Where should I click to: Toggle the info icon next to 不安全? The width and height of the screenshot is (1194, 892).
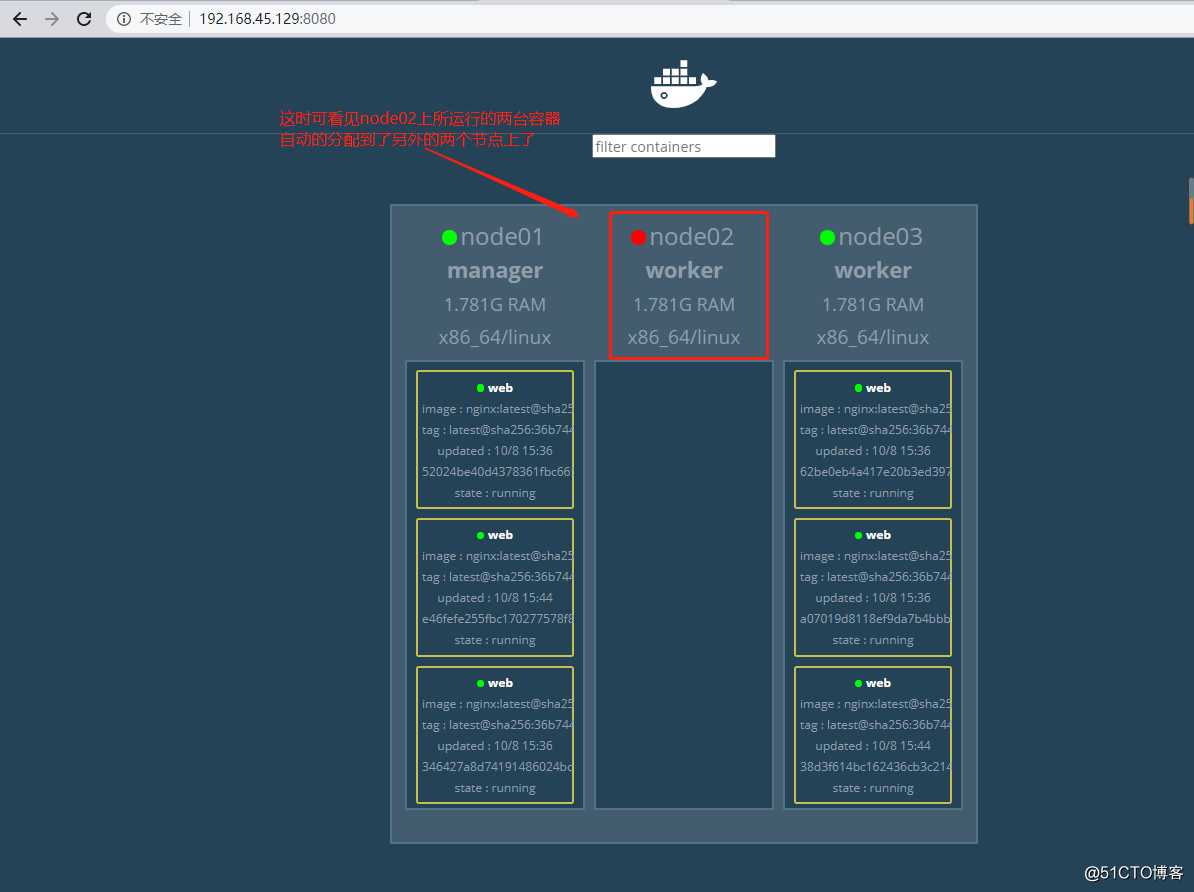click(x=122, y=18)
